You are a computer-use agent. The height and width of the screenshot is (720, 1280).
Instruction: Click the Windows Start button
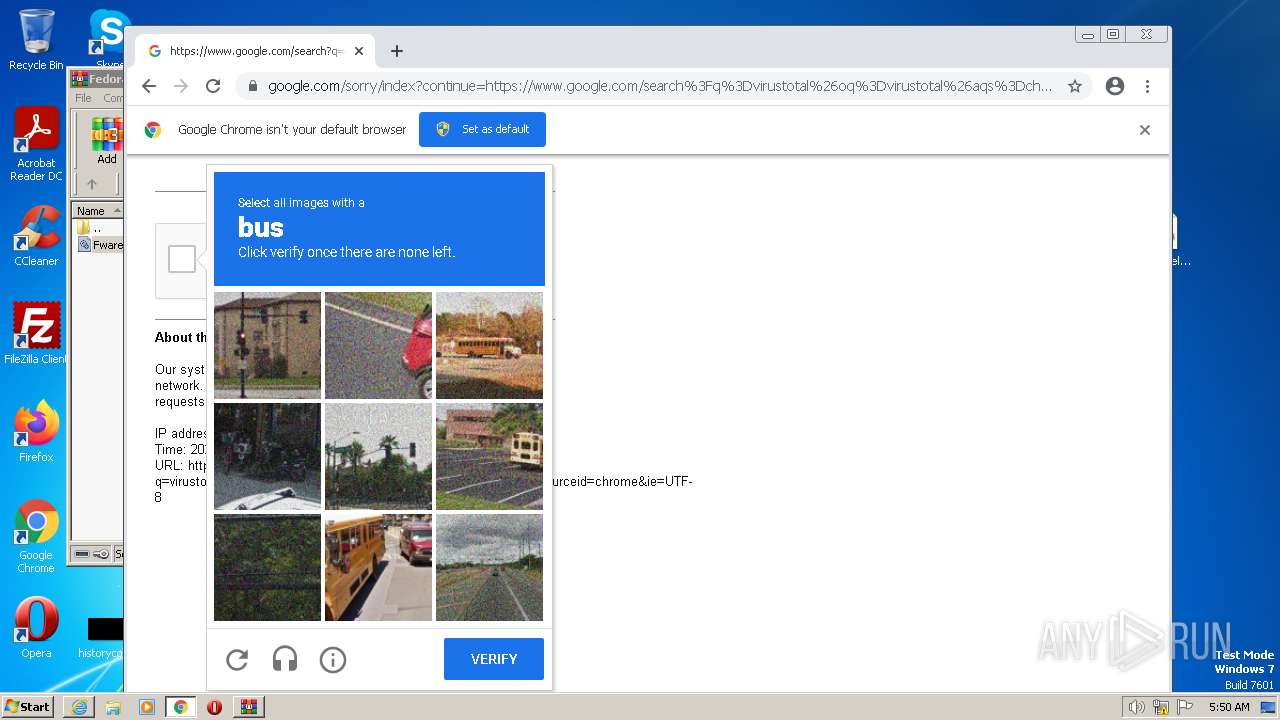(x=27, y=707)
